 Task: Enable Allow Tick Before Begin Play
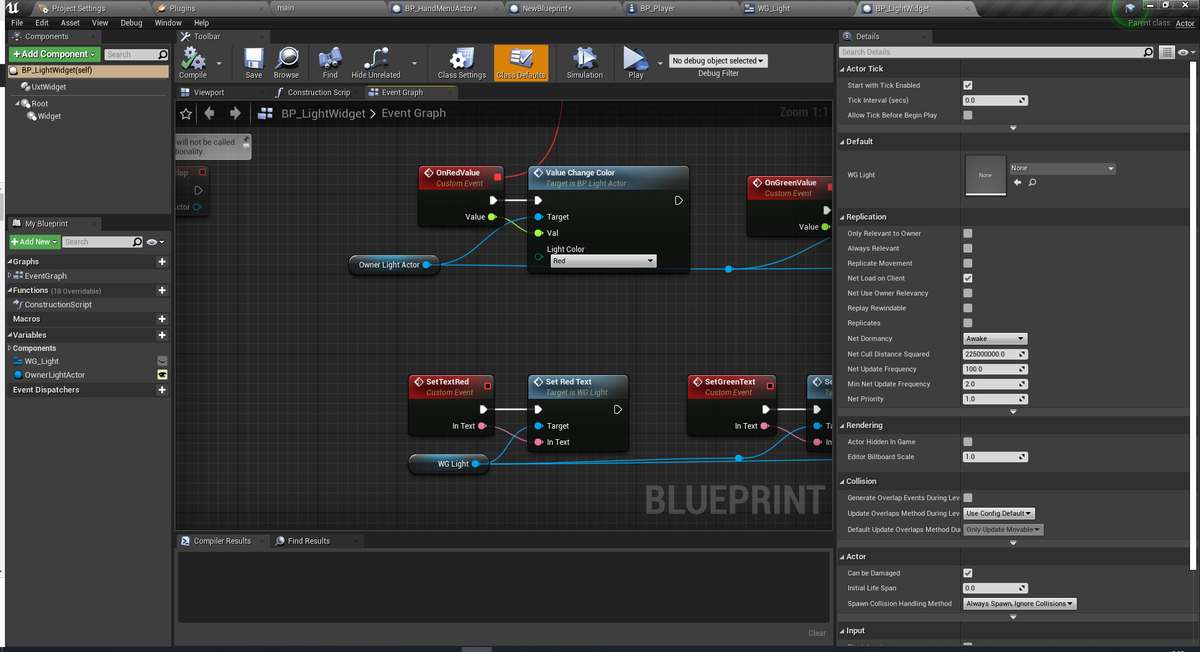[967, 115]
